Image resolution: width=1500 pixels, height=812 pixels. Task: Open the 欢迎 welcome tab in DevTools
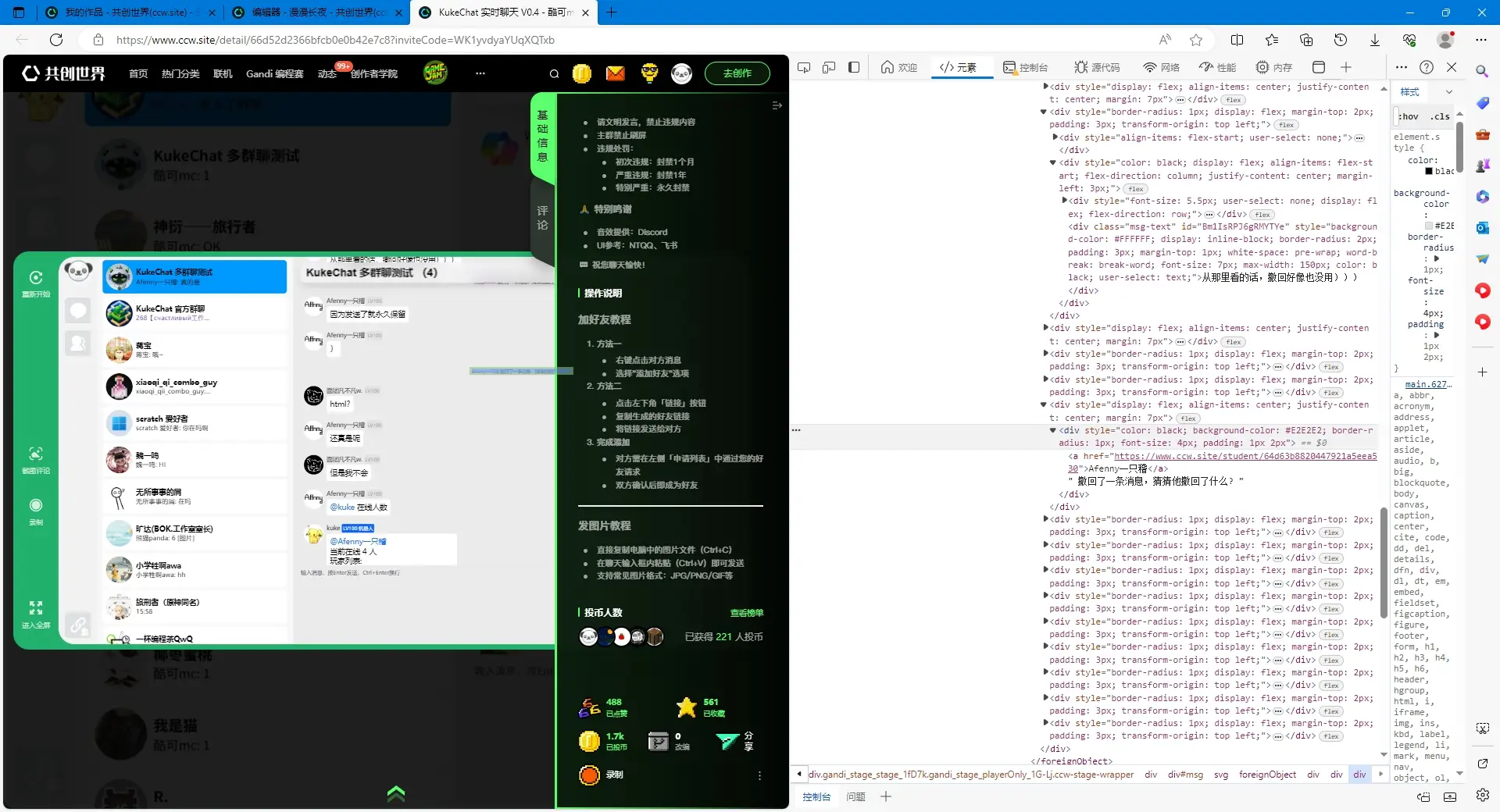898,67
